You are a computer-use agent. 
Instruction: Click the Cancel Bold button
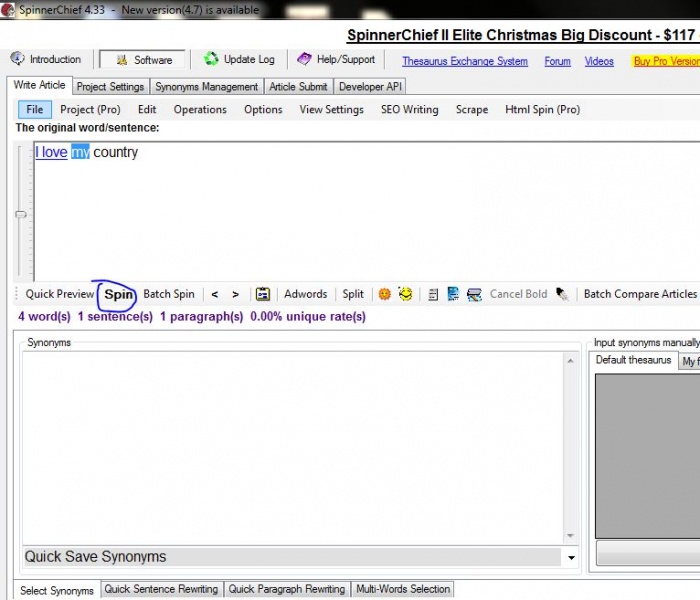[518, 294]
